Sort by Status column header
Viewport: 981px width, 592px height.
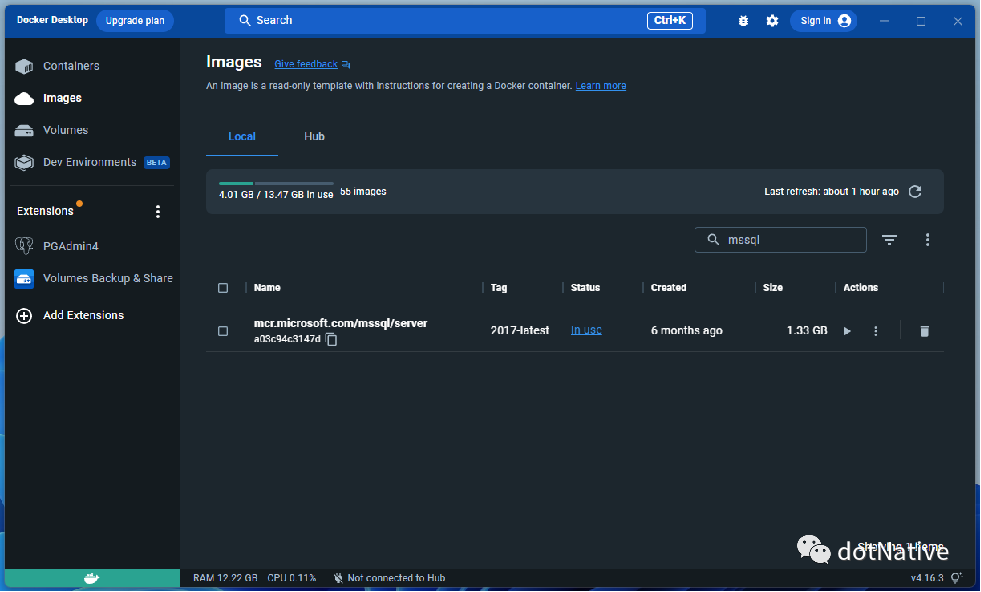(585, 288)
